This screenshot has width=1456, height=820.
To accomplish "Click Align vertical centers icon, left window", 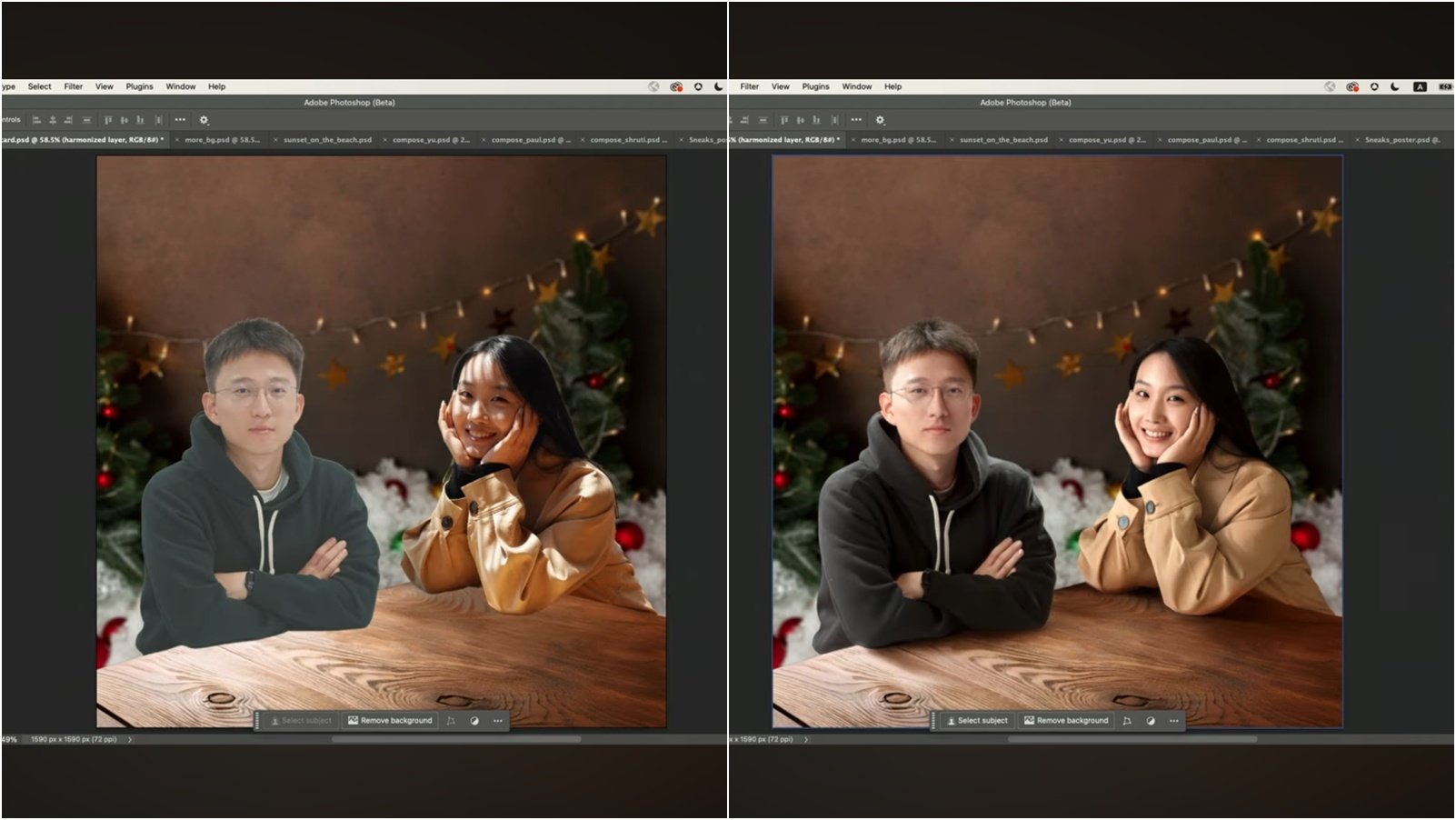I will (125, 119).
